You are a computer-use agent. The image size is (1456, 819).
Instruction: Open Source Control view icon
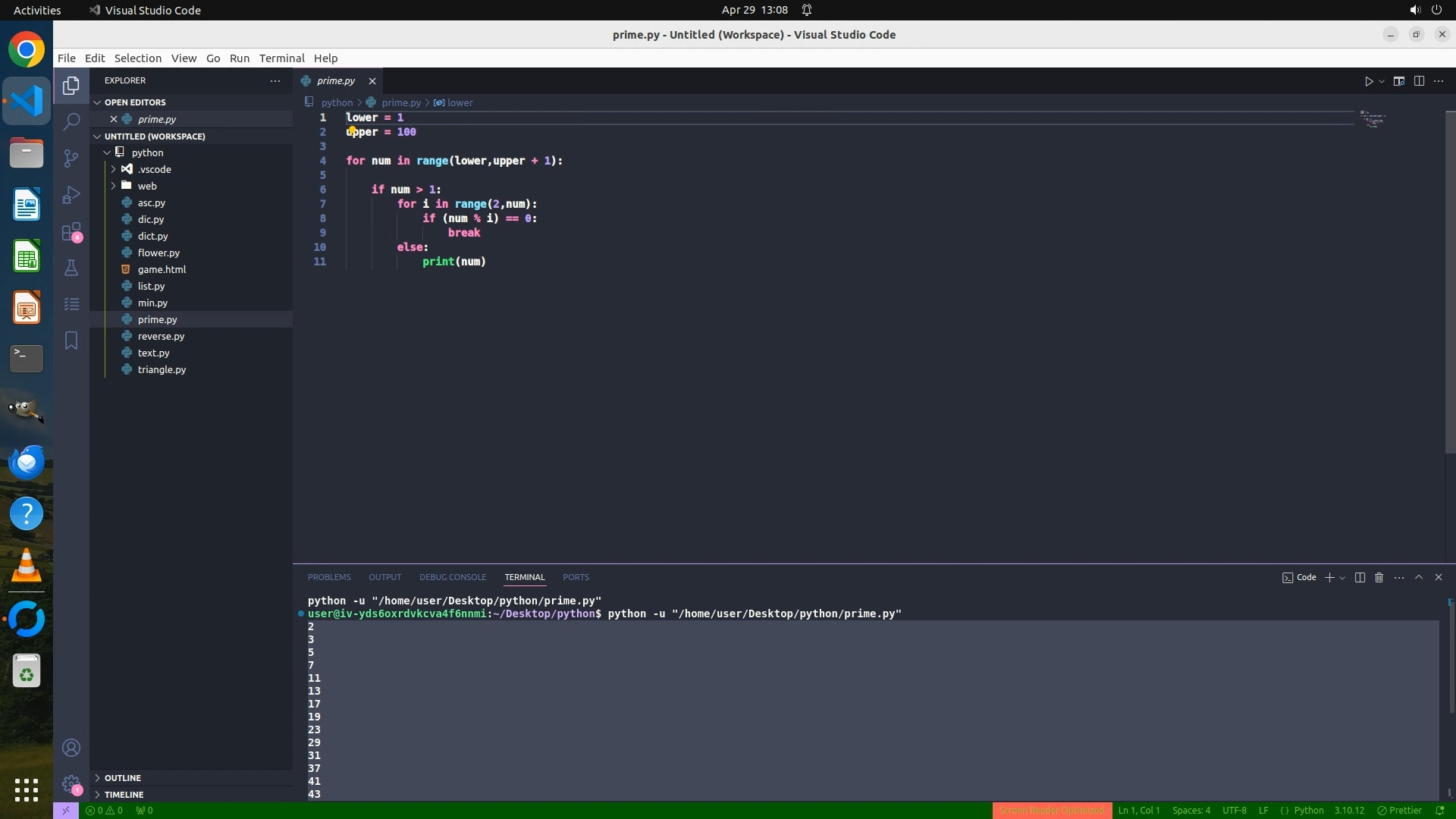tap(71, 158)
